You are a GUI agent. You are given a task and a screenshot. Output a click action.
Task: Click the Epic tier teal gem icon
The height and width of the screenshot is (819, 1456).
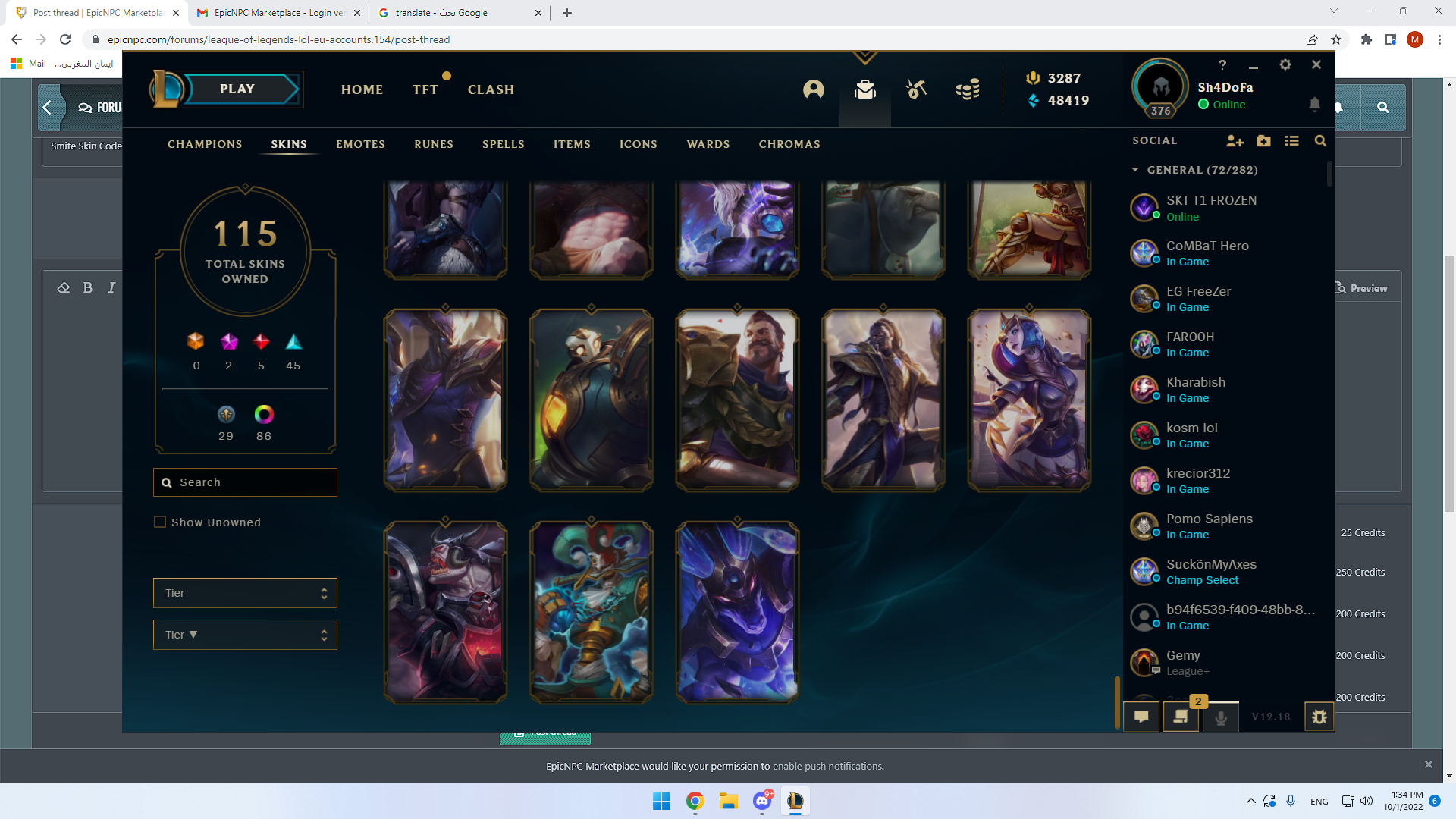point(293,341)
